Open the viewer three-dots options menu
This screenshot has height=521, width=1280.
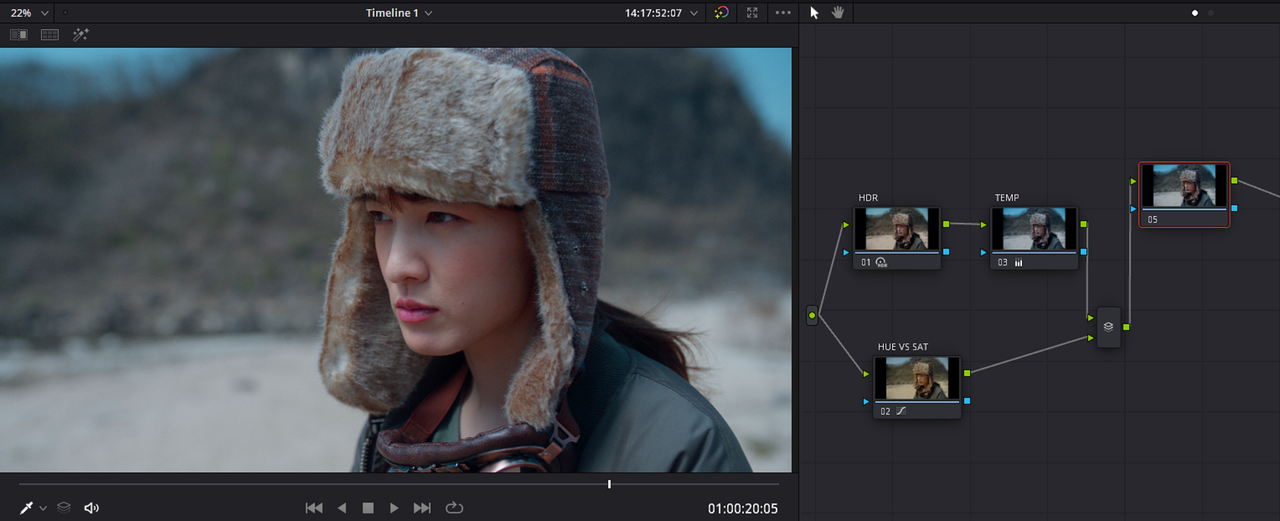[x=783, y=13]
